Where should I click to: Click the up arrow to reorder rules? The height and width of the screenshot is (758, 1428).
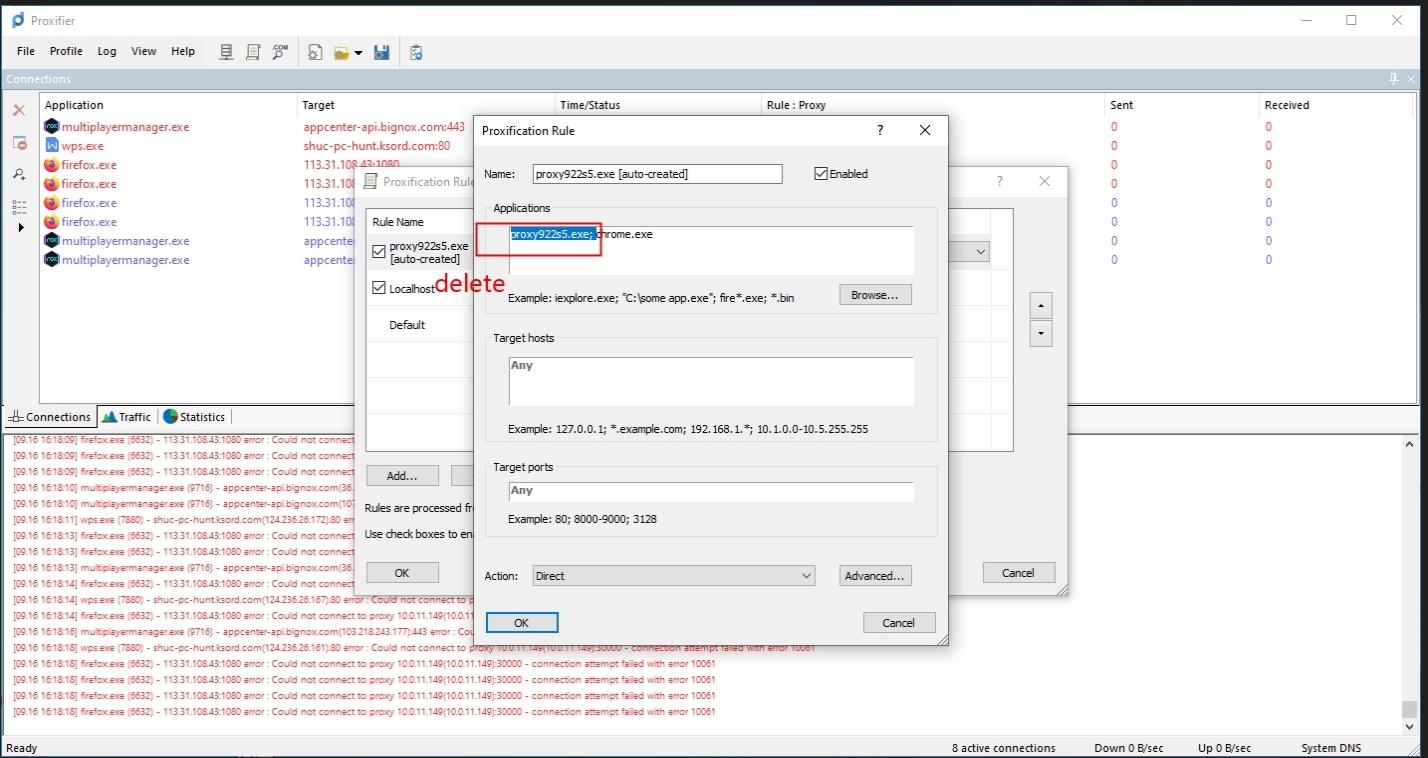click(1040, 305)
